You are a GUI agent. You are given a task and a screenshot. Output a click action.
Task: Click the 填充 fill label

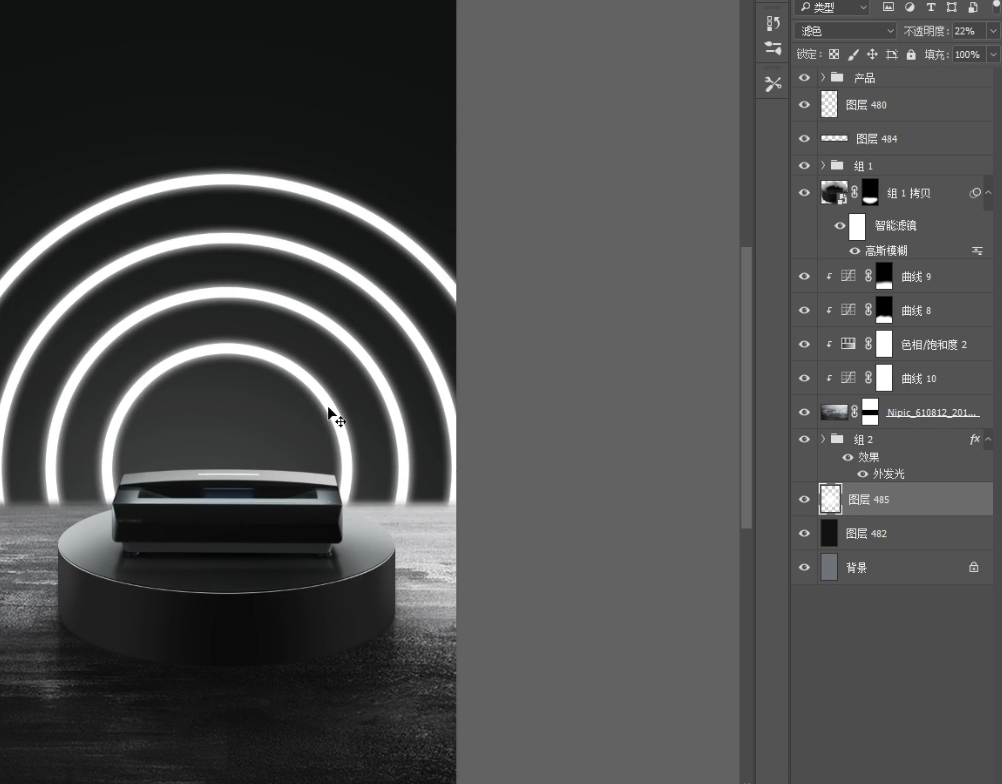click(x=936, y=54)
